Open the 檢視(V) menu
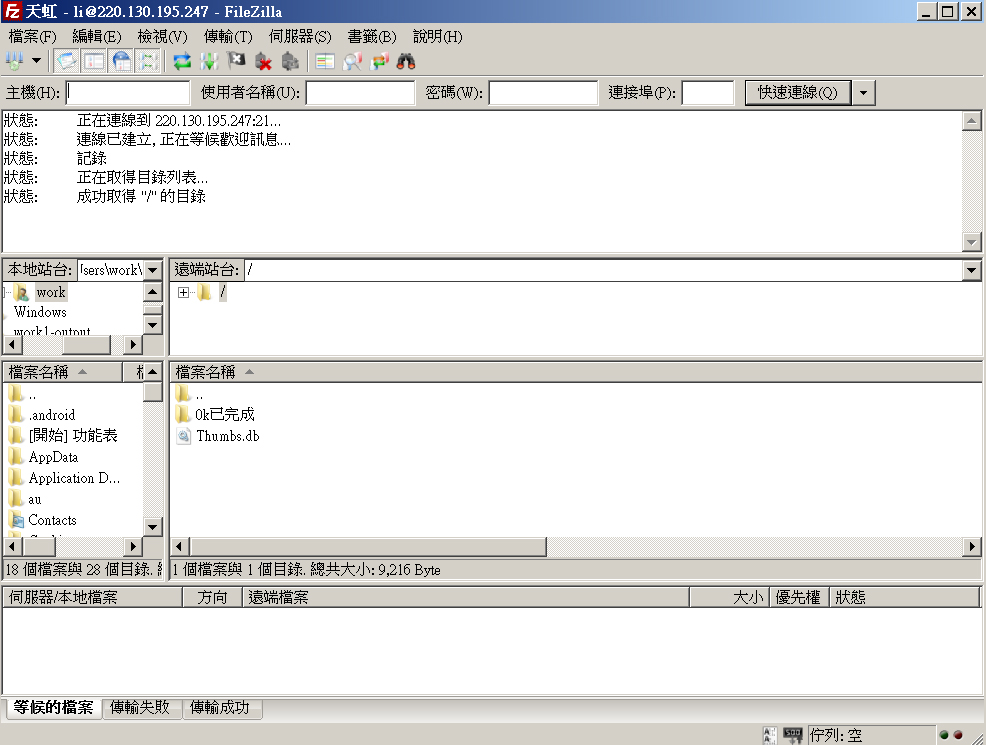Image resolution: width=986 pixels, height=745 pixels. (162, 37)
